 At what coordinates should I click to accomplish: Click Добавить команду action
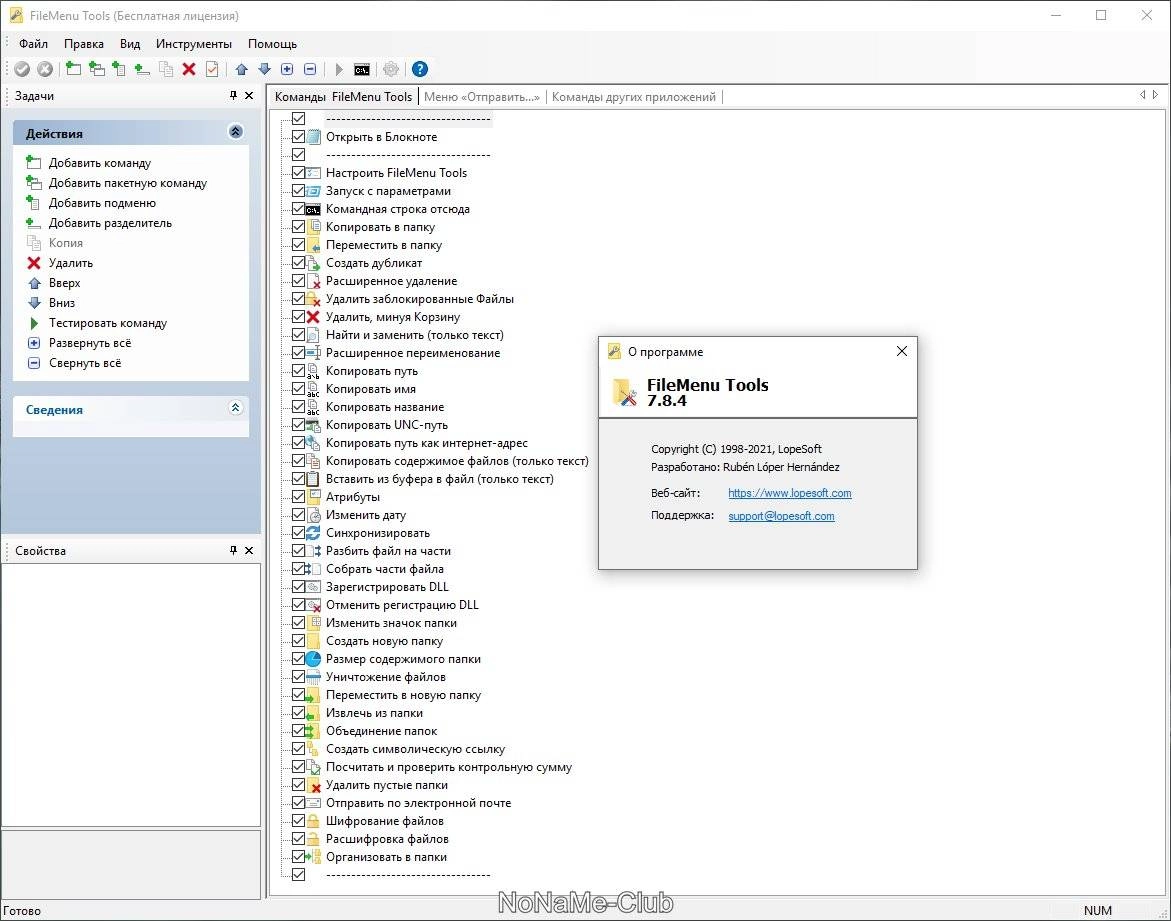coord(99,163)
